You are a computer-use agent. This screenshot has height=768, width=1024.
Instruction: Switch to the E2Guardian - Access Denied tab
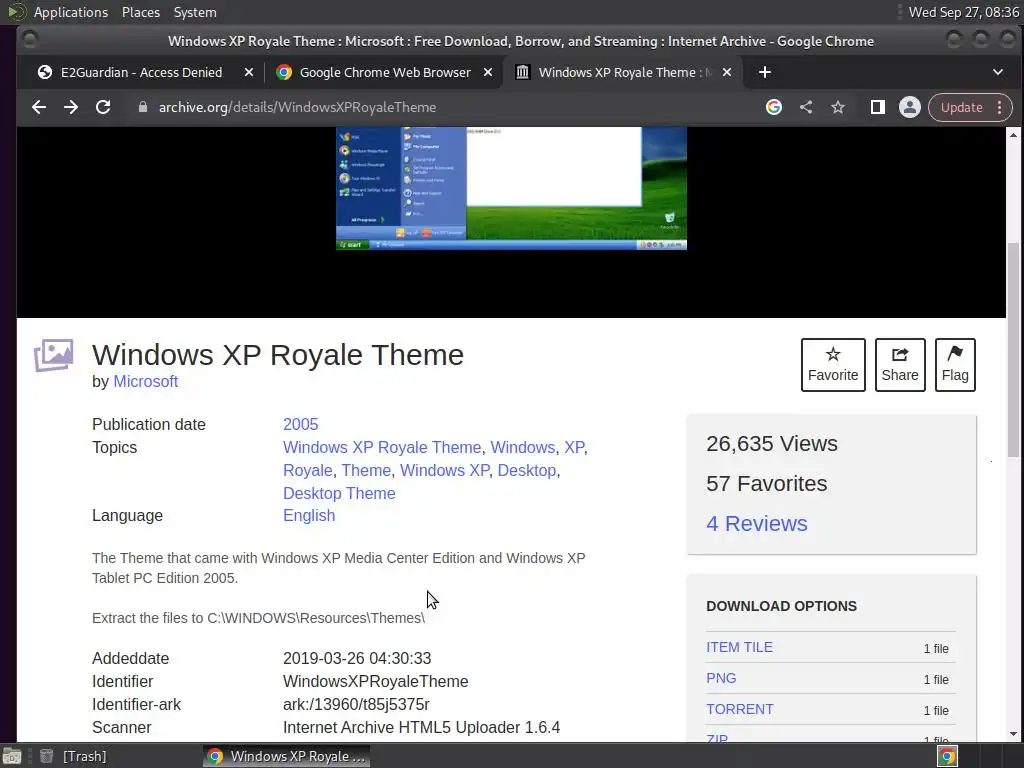point(140,72)
